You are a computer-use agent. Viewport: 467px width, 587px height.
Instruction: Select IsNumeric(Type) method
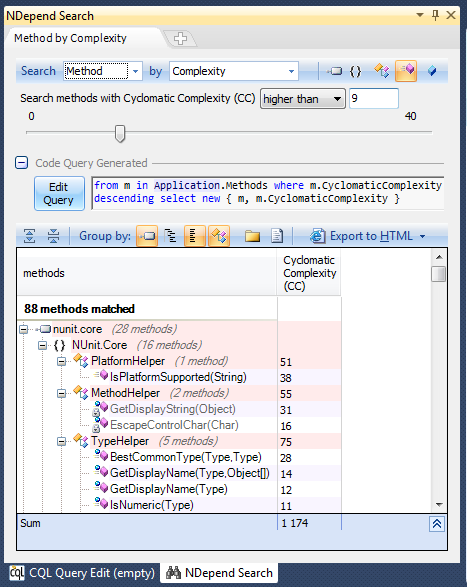179,505
